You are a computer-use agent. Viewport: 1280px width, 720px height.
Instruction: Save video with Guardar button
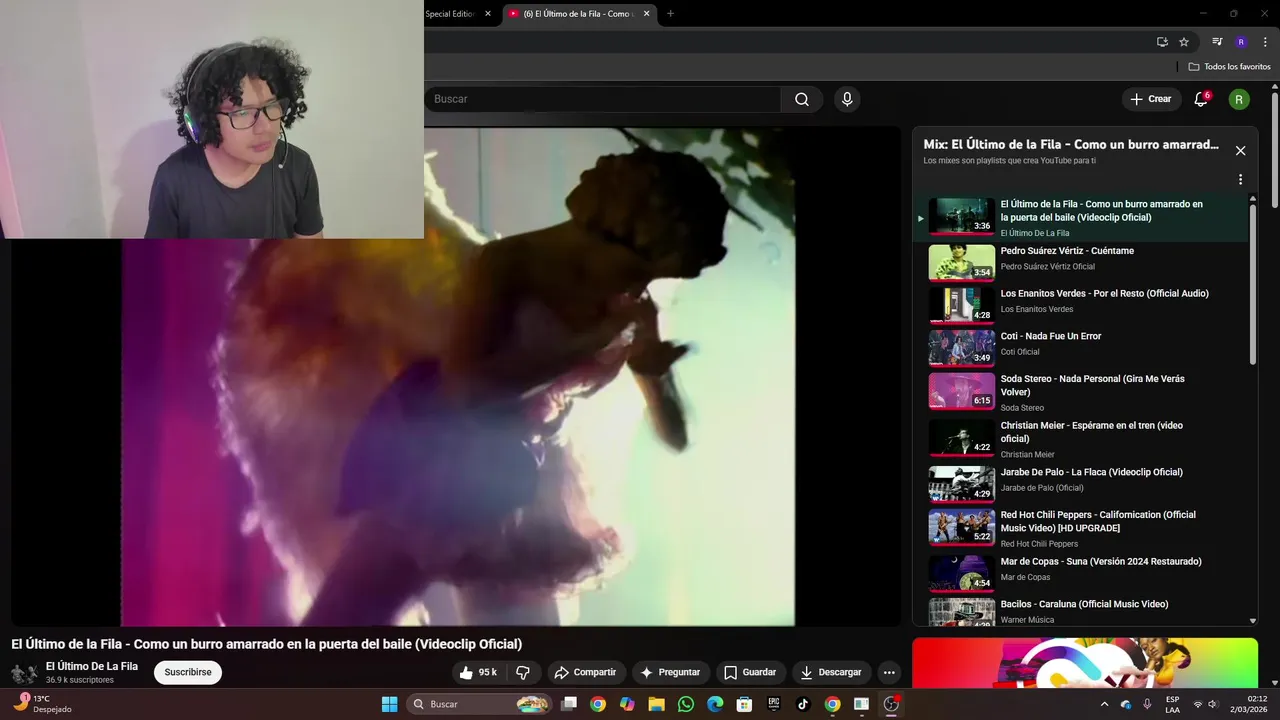(x=750, y=672)
